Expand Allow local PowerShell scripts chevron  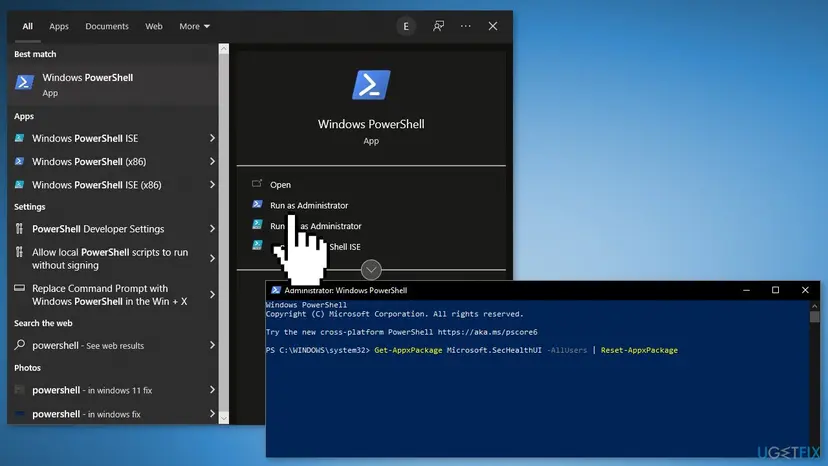tap(212, 258)
